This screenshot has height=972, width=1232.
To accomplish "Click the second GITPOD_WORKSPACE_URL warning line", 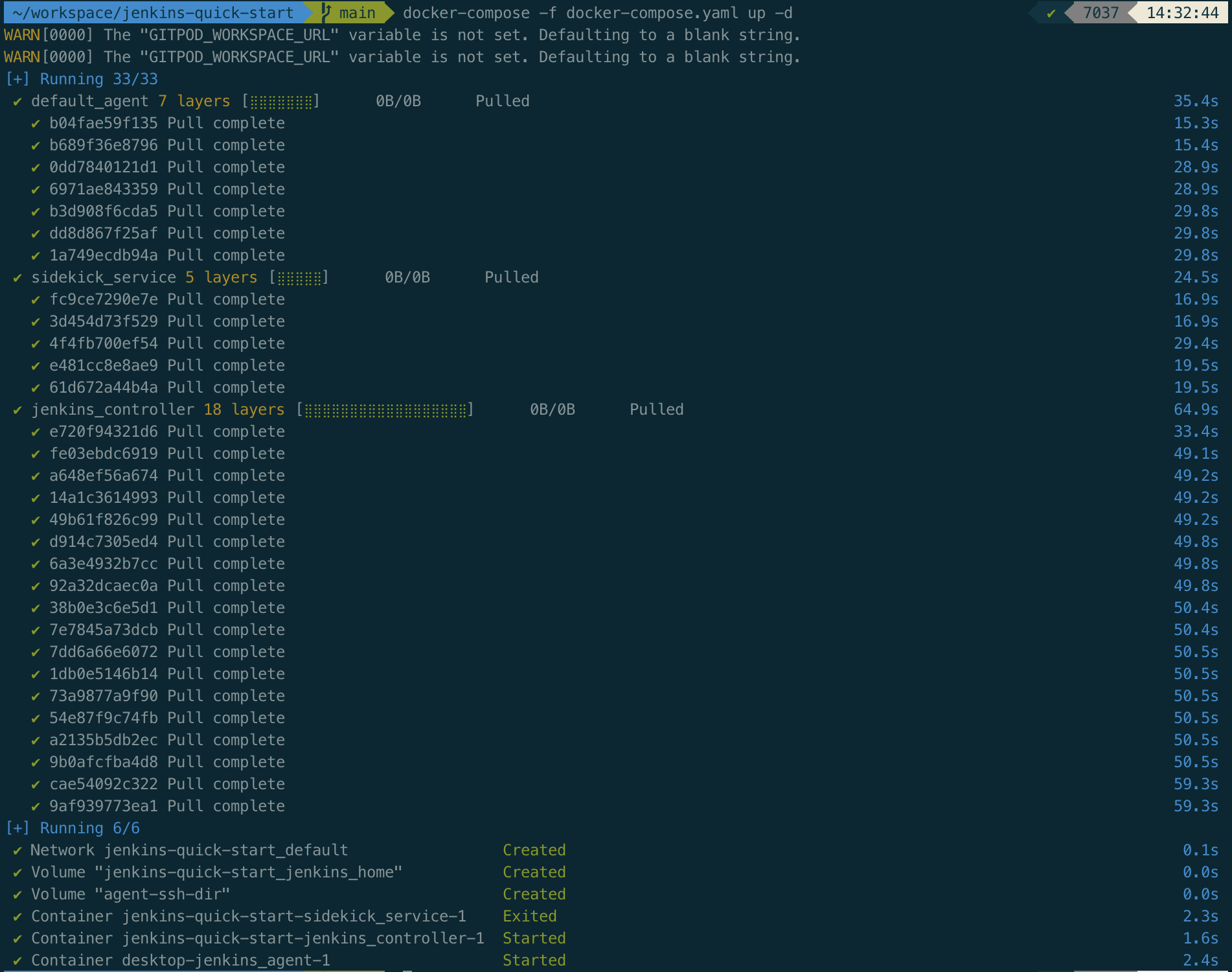I will pos(402,57).
